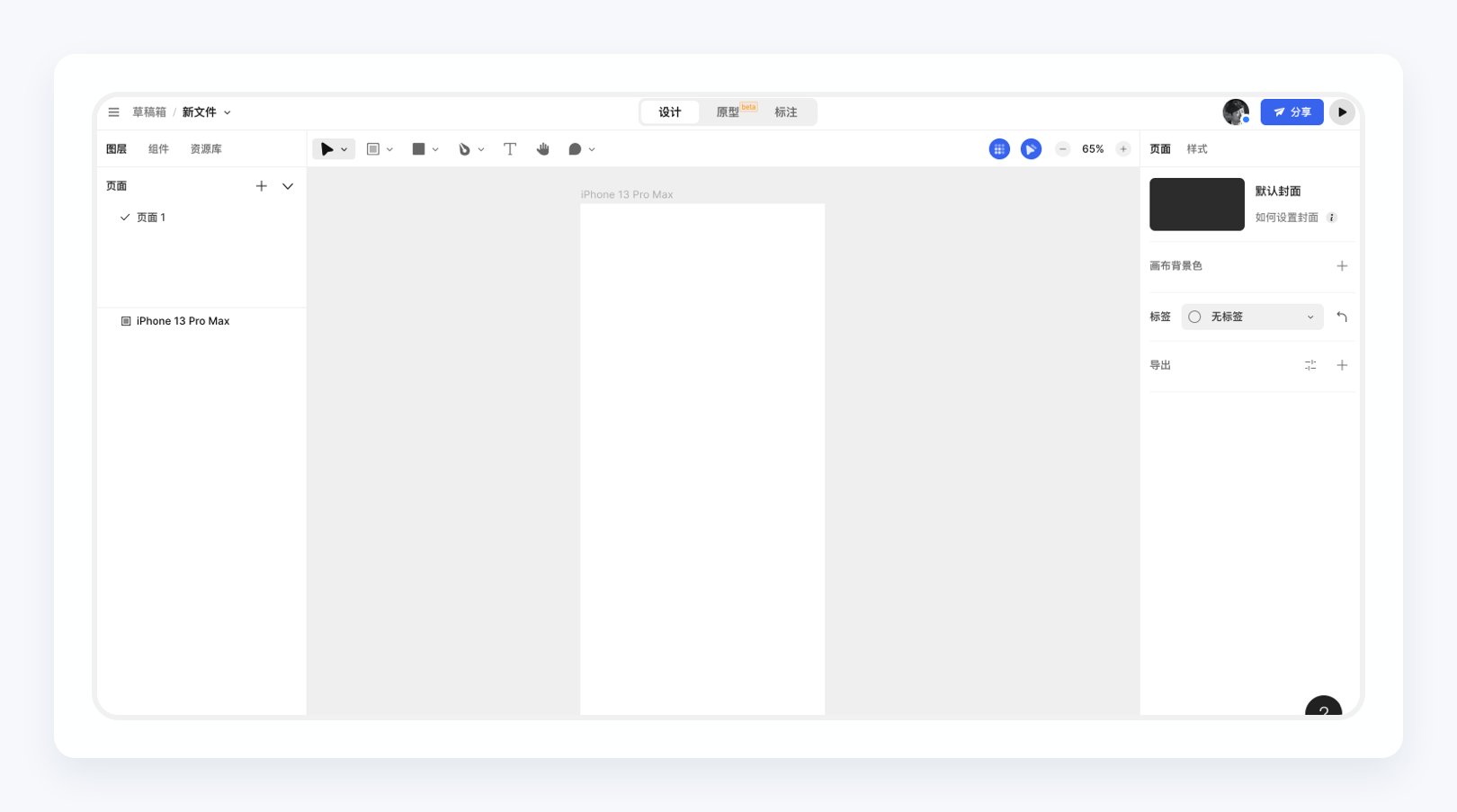Select the Frame tool

pyautogui.click(x=373, y=149)
